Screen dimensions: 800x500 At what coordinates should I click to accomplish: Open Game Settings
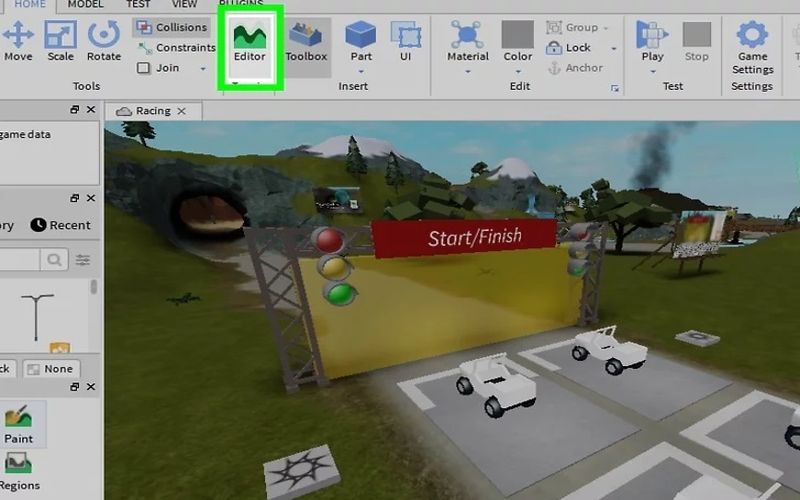point(753,48)
